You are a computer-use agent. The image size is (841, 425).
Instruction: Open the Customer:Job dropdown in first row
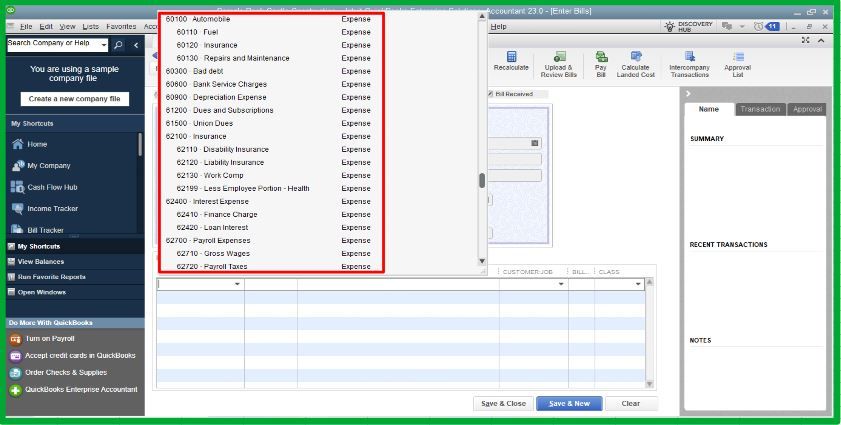click(x=562, y=284)
